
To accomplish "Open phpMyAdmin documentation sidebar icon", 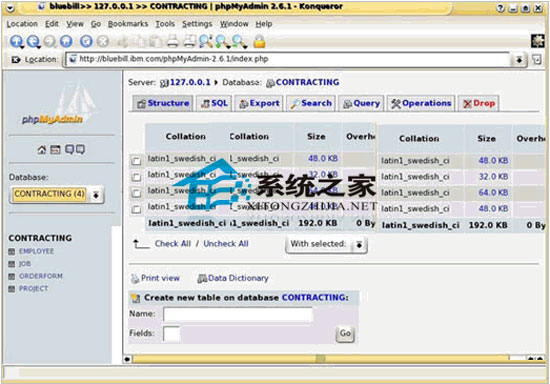I will [69, 150].
